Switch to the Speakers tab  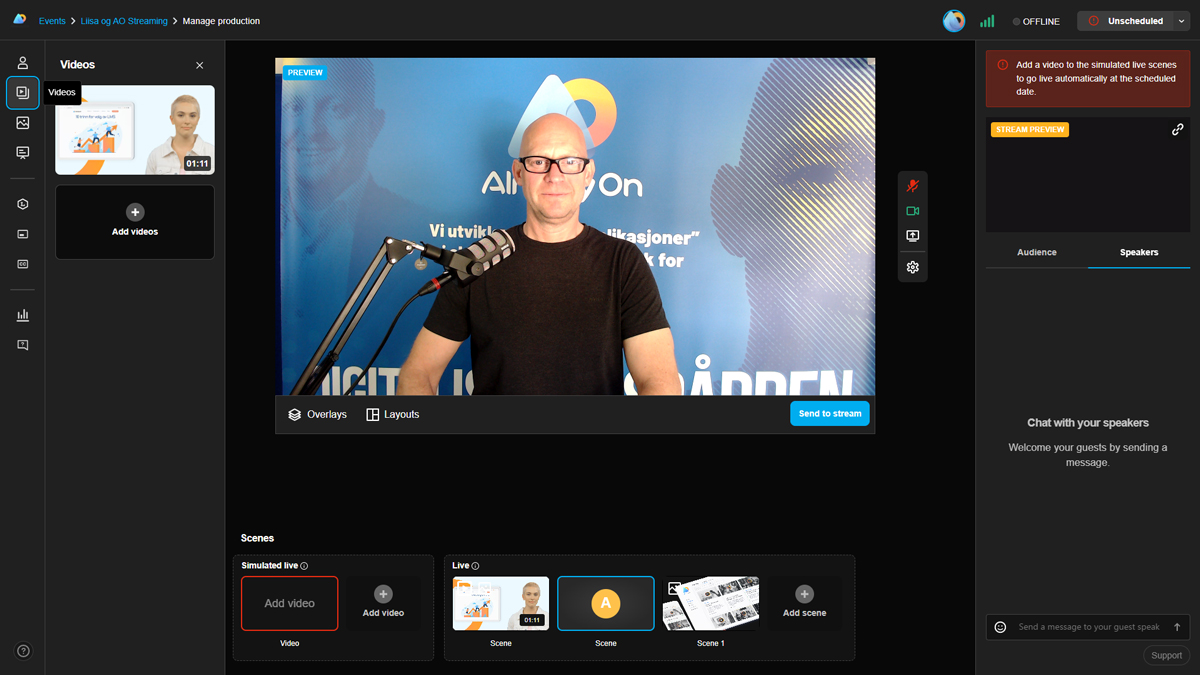pyautogui.click(x=1139, y=252)
